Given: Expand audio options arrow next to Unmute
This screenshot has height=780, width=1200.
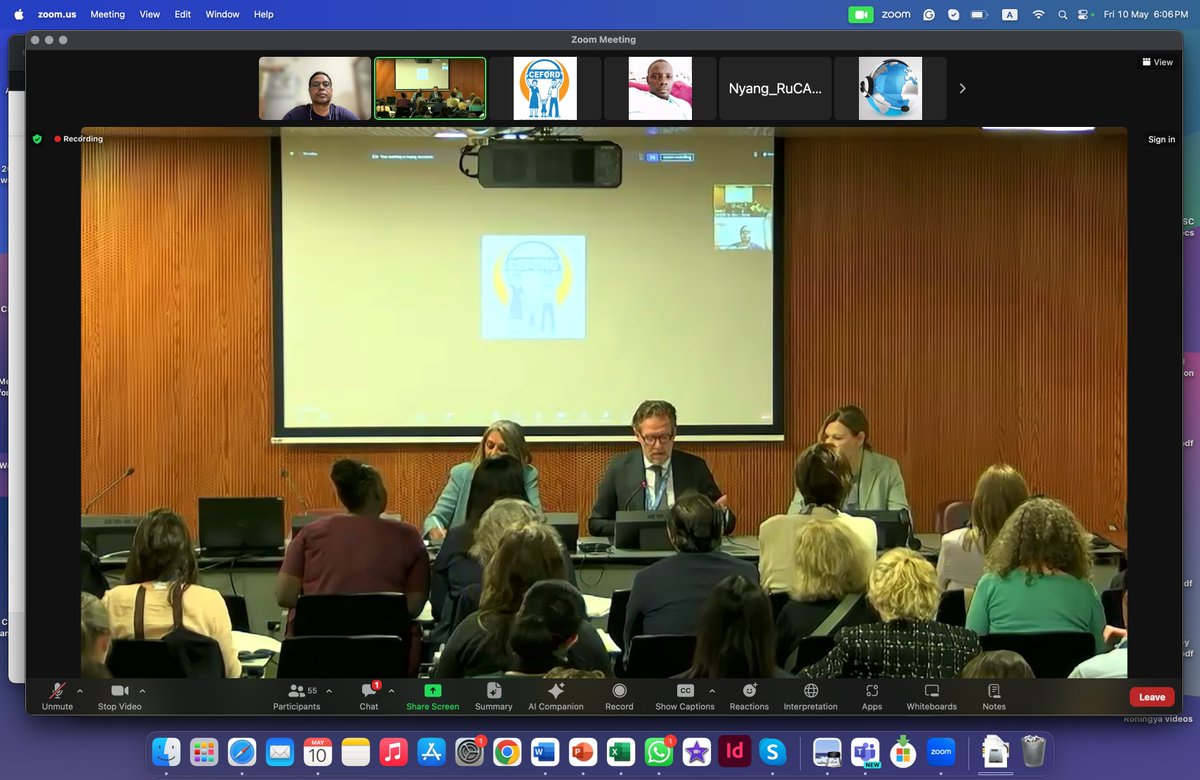Looking at the screenshot, I should (x=80, y=691).
